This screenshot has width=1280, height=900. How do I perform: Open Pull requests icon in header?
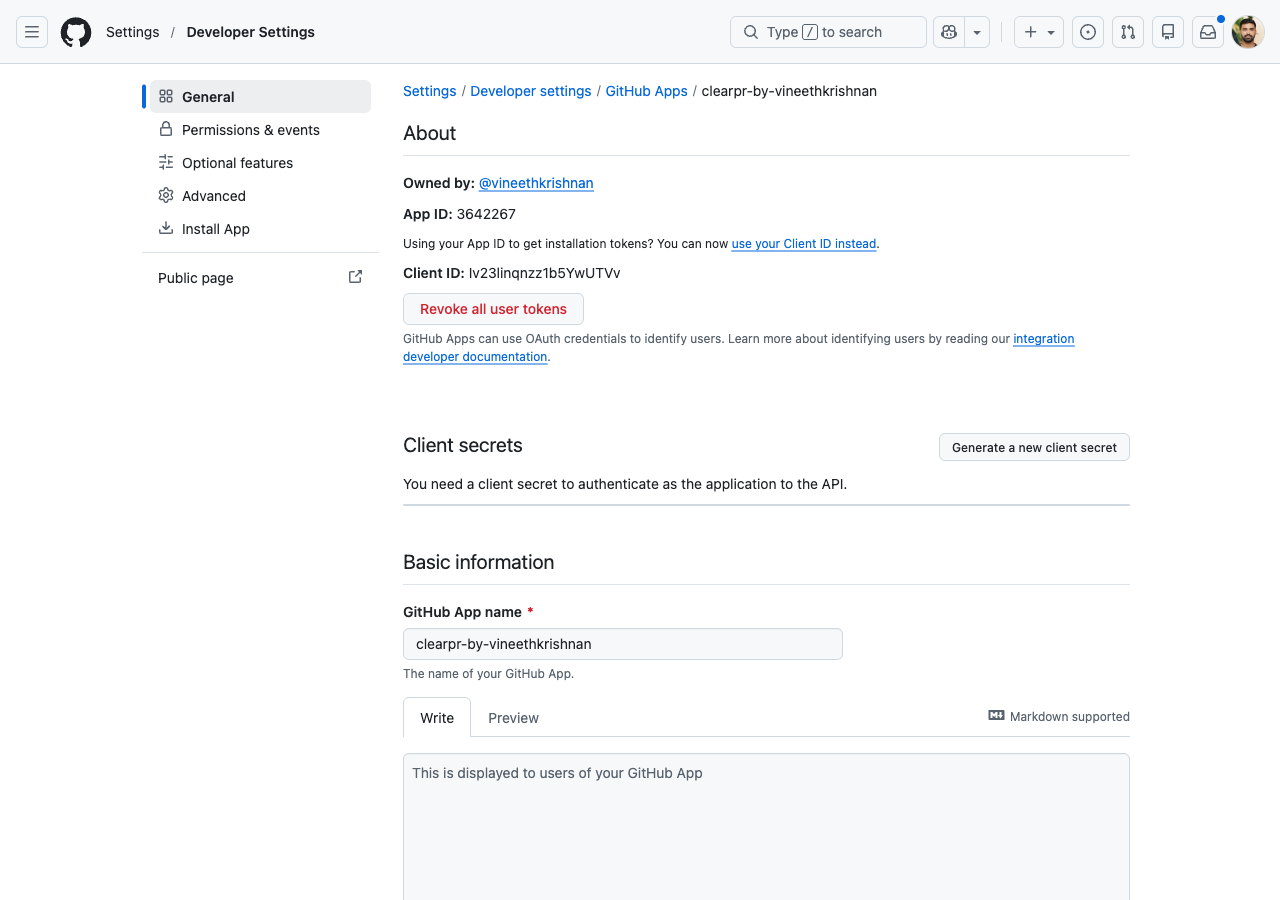click(x=1128, y=32)
